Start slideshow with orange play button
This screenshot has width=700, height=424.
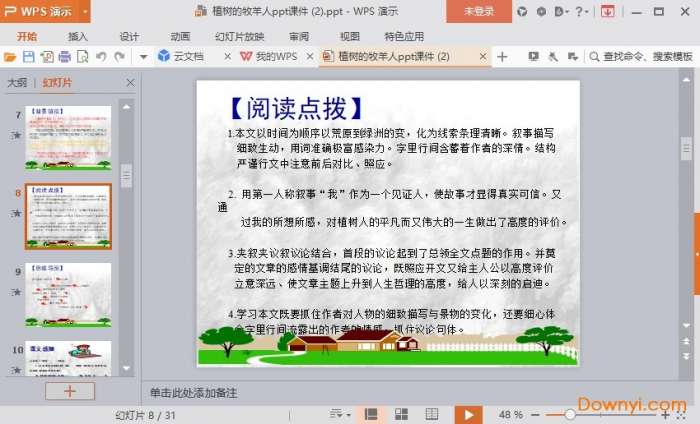[x=468, y=415]
